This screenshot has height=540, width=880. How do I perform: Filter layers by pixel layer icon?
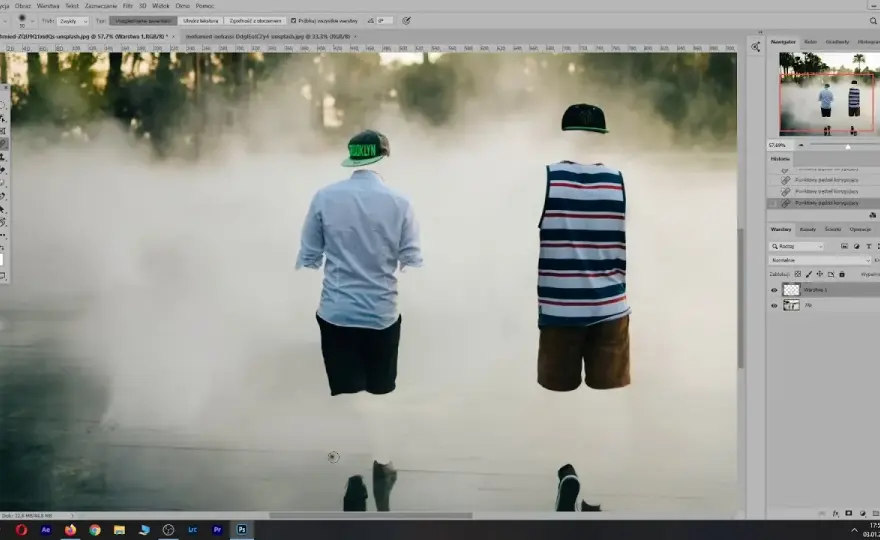tap(844, 246)
